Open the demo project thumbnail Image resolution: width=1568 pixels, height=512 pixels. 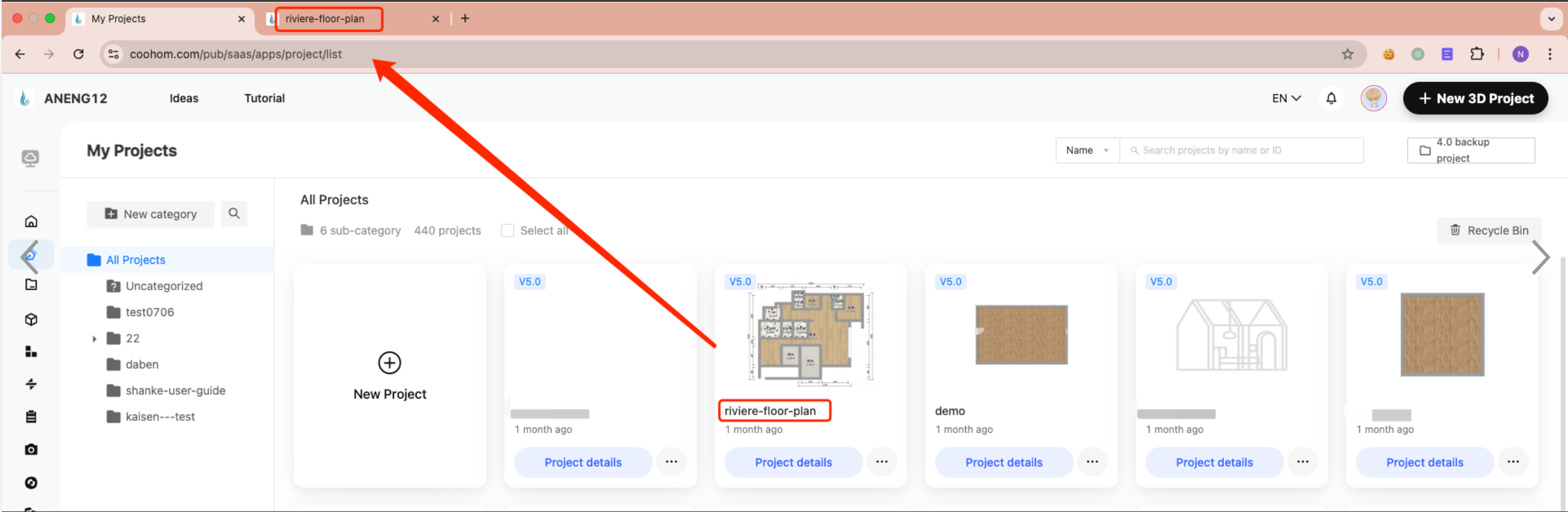tap(1021, 335)
